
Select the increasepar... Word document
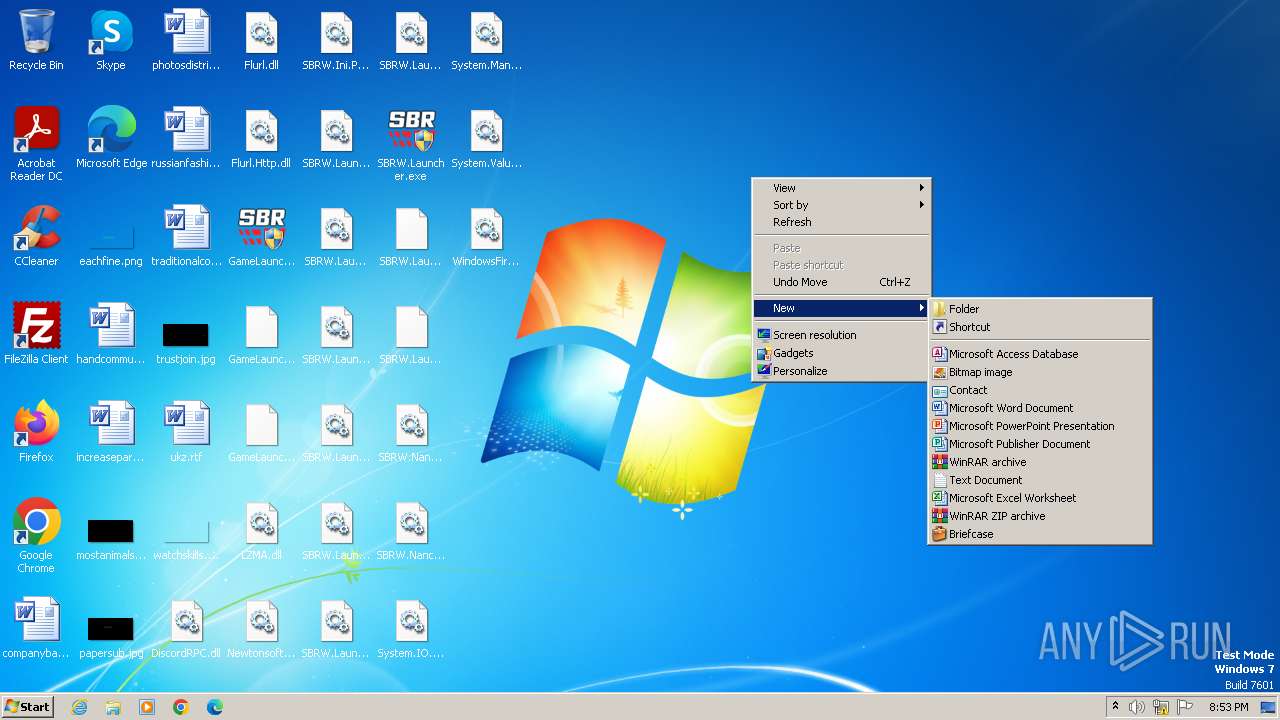coord(111,432)
